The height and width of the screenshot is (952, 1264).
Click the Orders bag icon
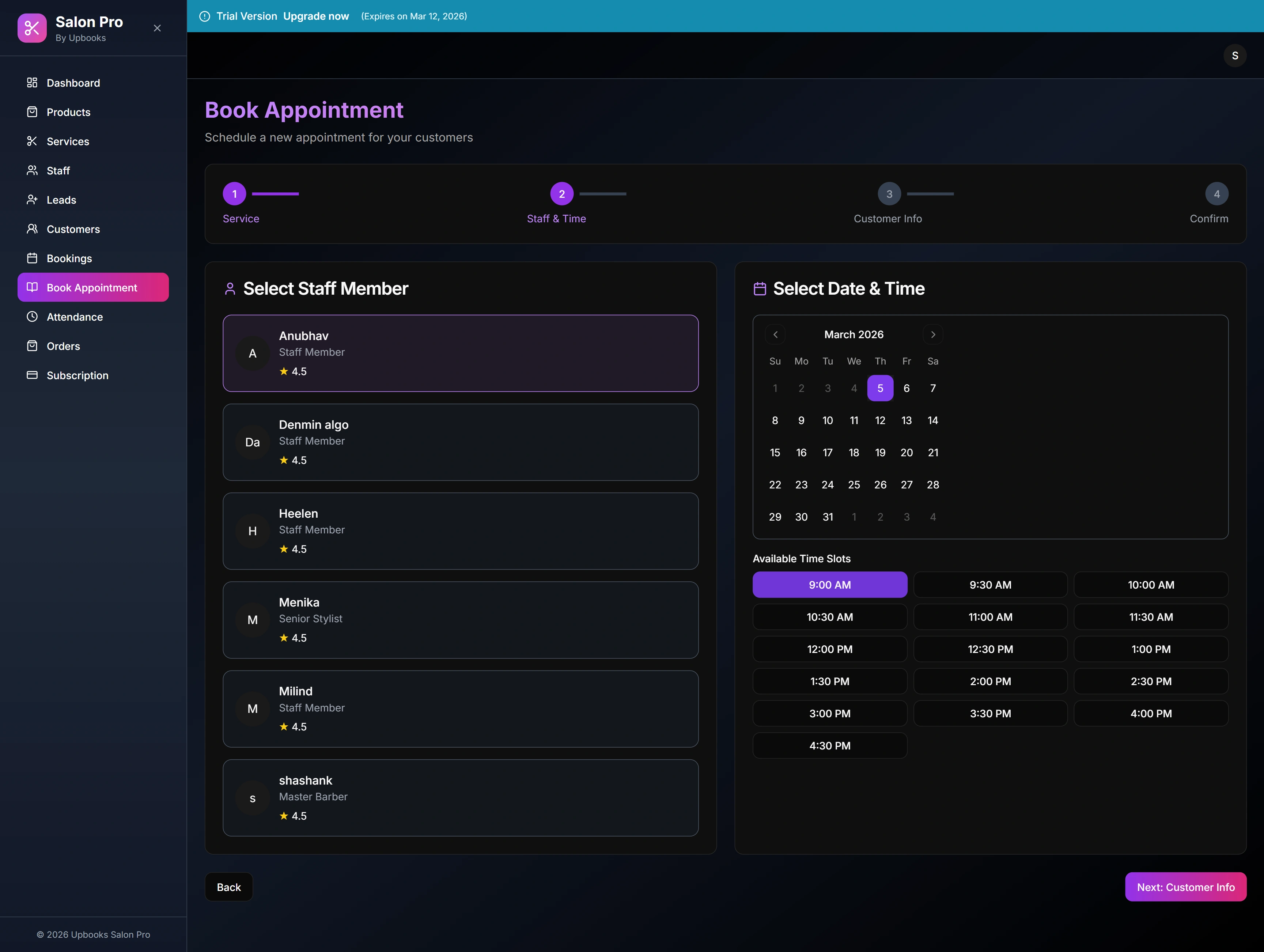(x=33, y=346)
